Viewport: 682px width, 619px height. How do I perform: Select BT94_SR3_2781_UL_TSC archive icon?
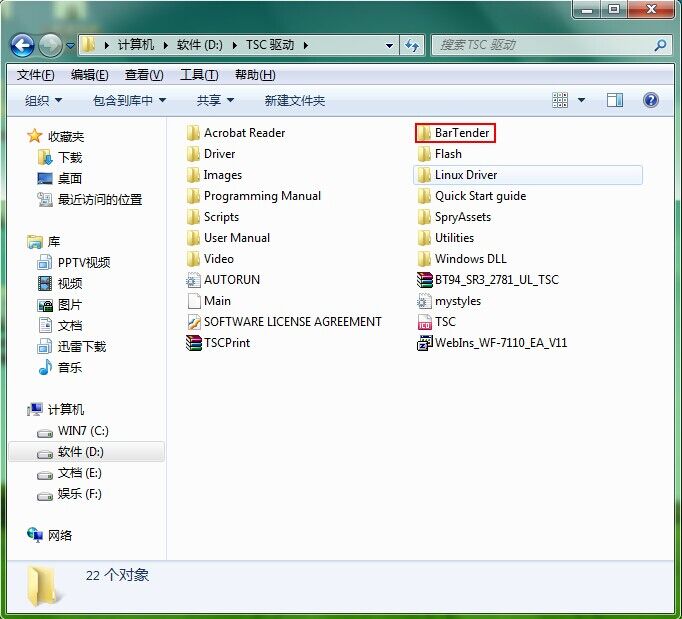click(x=425, y=280)
